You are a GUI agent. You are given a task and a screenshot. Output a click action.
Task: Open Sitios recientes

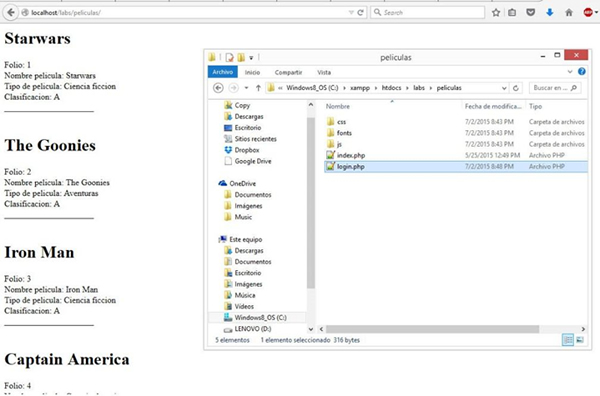click(255, 139)
